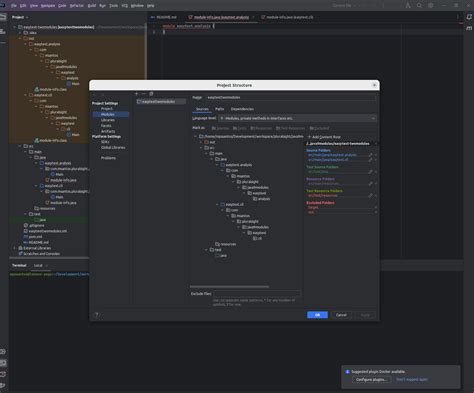Click Don't suggest again link
The image size is (474, 393).
click(412, 380)
